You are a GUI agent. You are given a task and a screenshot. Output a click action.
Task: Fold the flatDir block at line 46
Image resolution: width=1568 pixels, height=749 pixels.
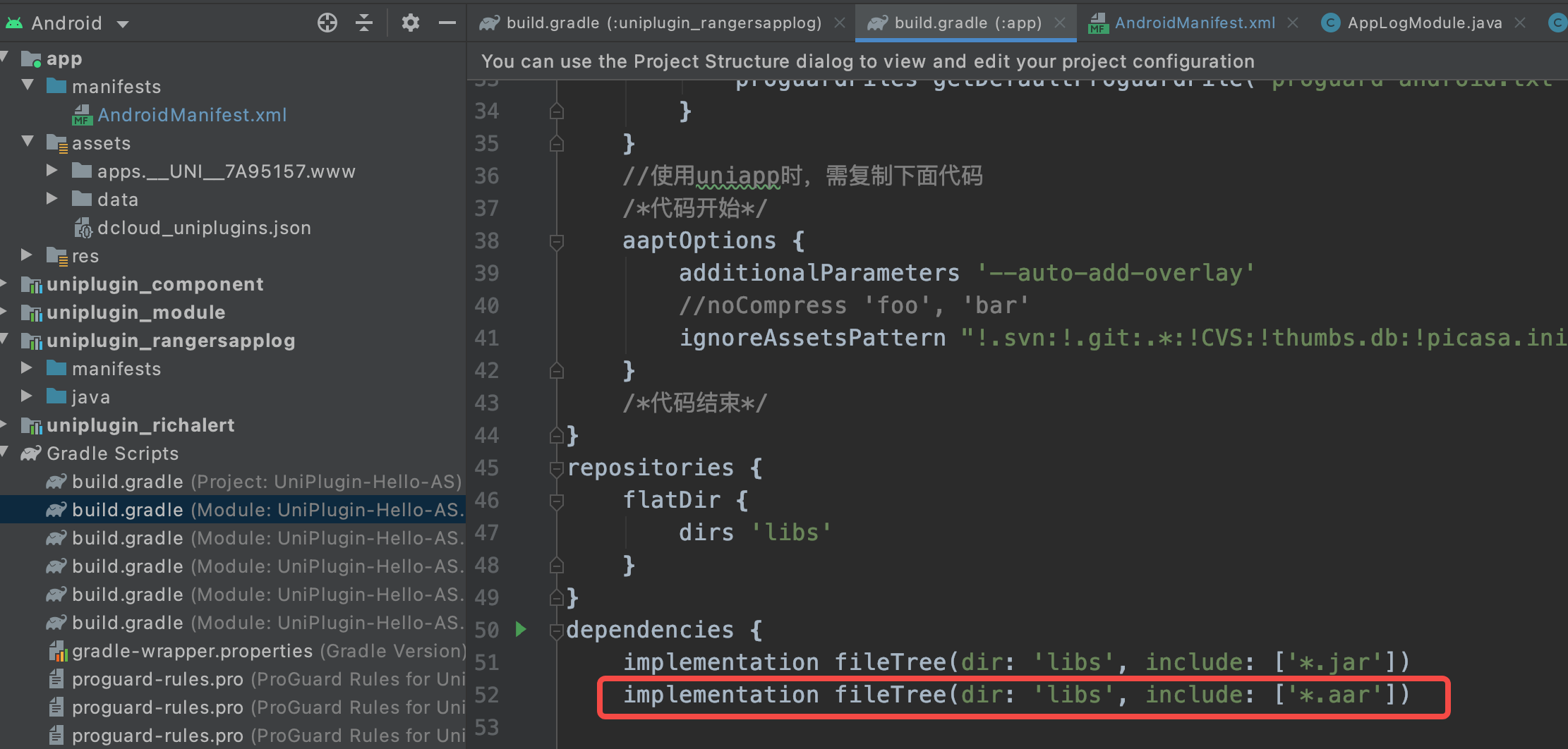pyautogui.click(x=557, y=501)
